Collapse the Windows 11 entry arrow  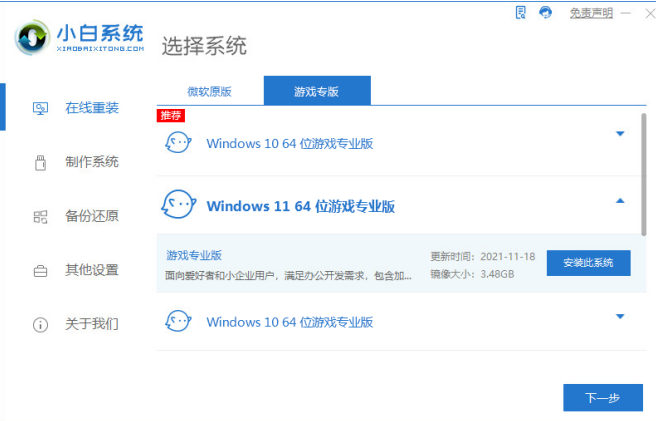[620, 201]
